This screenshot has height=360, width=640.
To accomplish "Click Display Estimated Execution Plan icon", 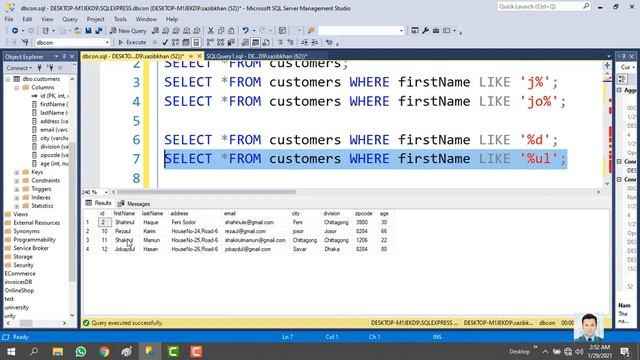I will click(175, 42).
